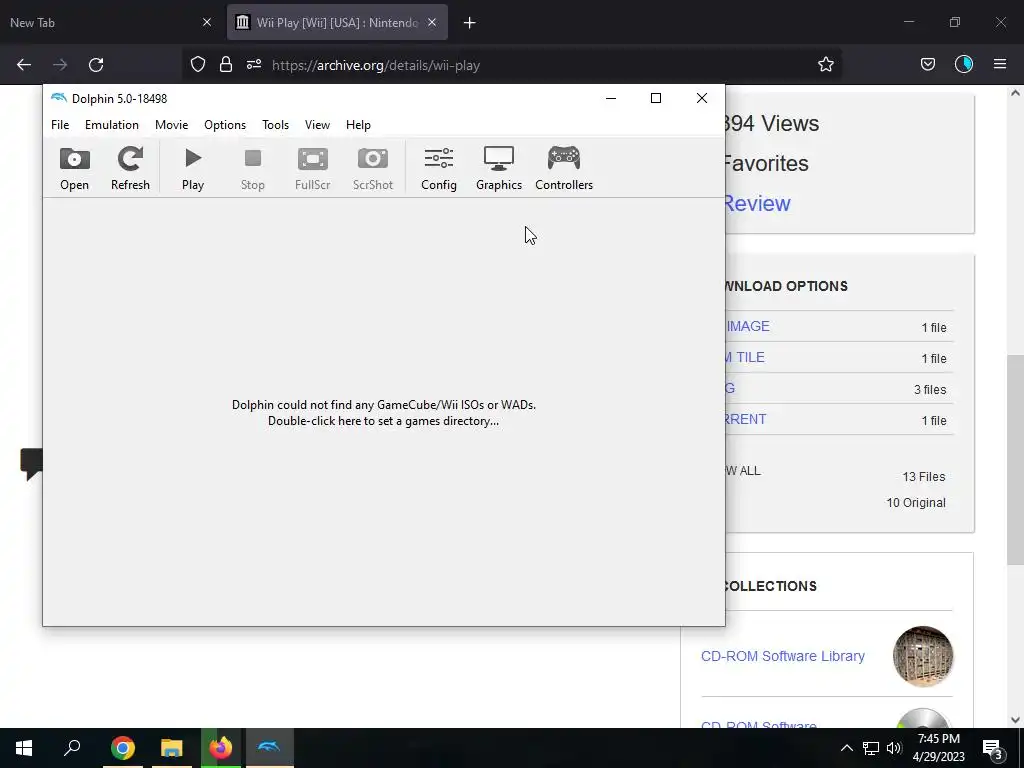1024x768 pixels.
Task: Take a screenshot with the ScrShot icon
Action: tap(373, 168)
